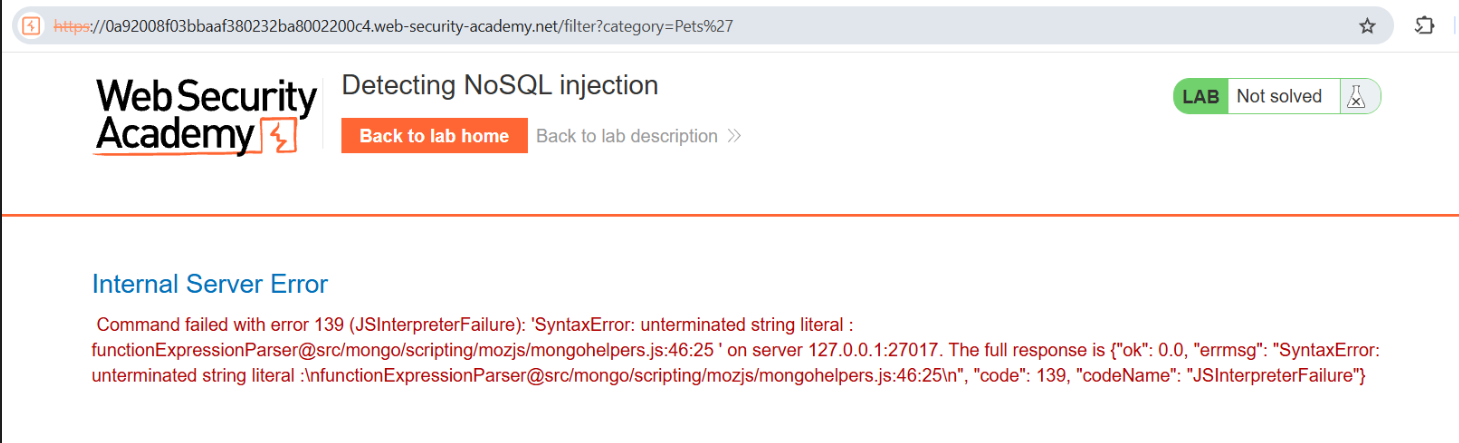1459x443 pixels.
Task: Click the double chevron after lab description
Action: pyautogui.click(x=734, y=136)
